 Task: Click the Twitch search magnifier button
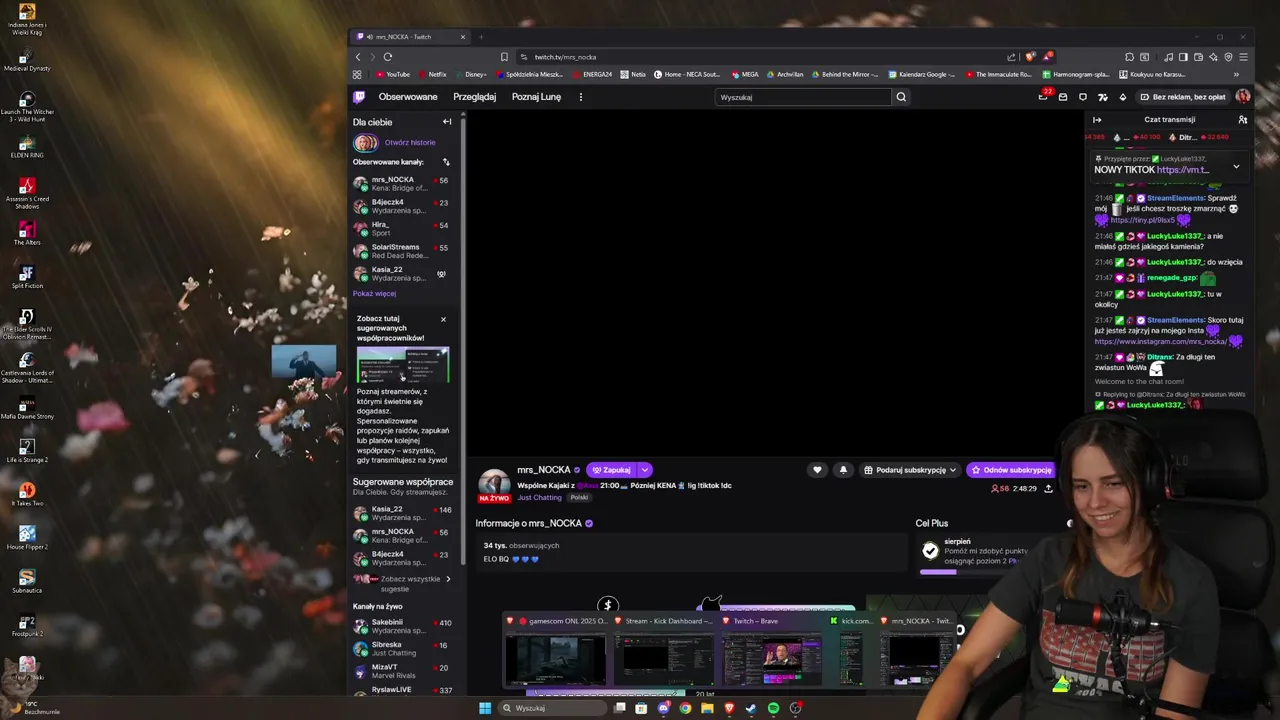pyautogui.click(x=901, y=97)
